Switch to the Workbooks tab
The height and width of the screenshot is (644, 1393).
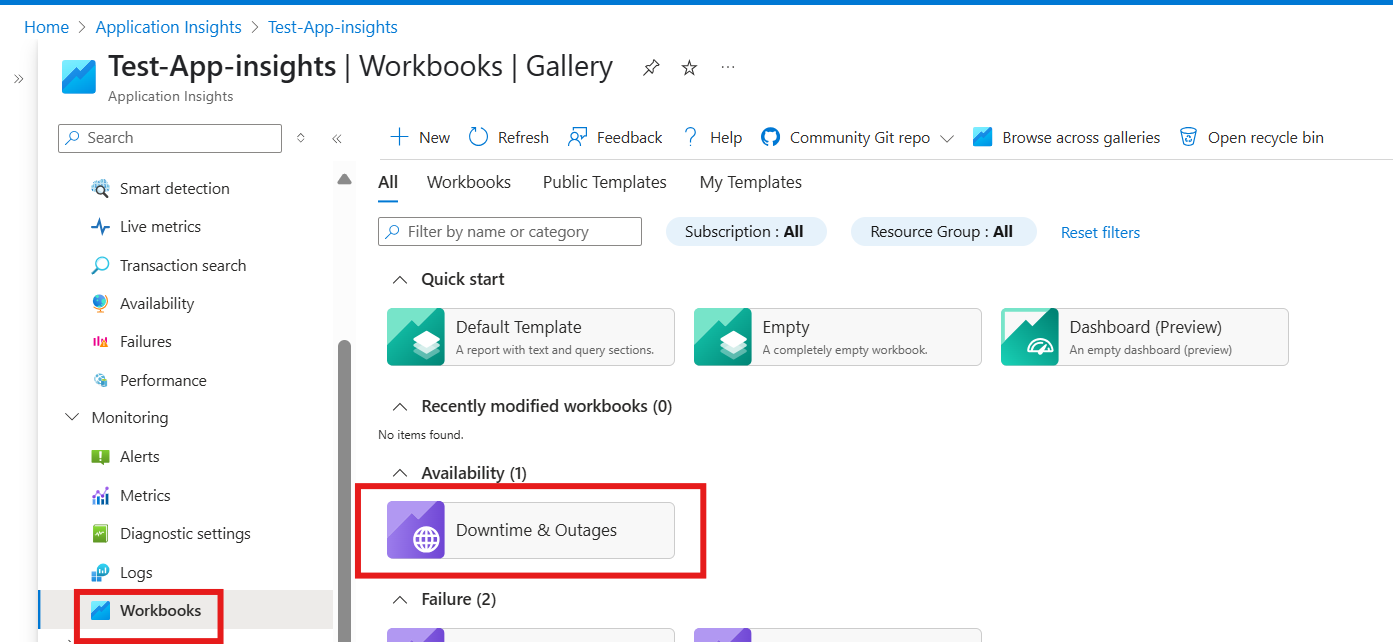(x=469, y=182)
